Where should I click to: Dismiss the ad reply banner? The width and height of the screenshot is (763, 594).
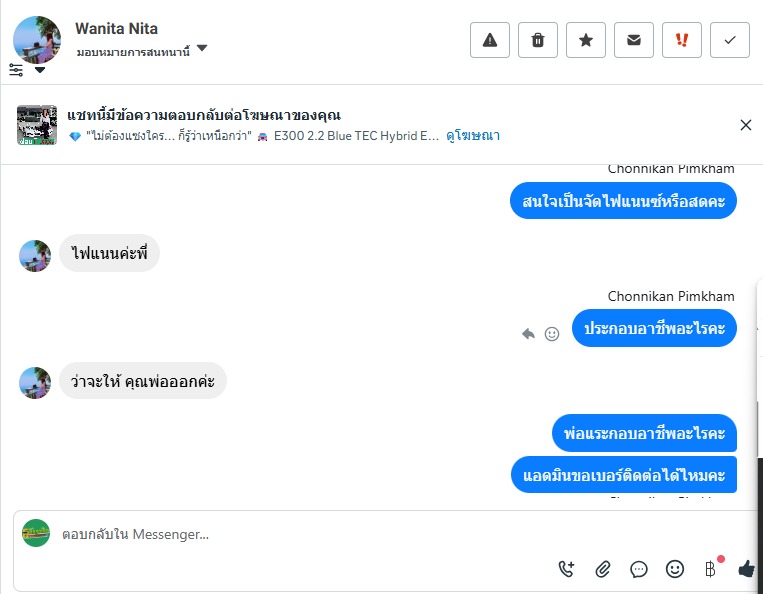tap(745, 125)
